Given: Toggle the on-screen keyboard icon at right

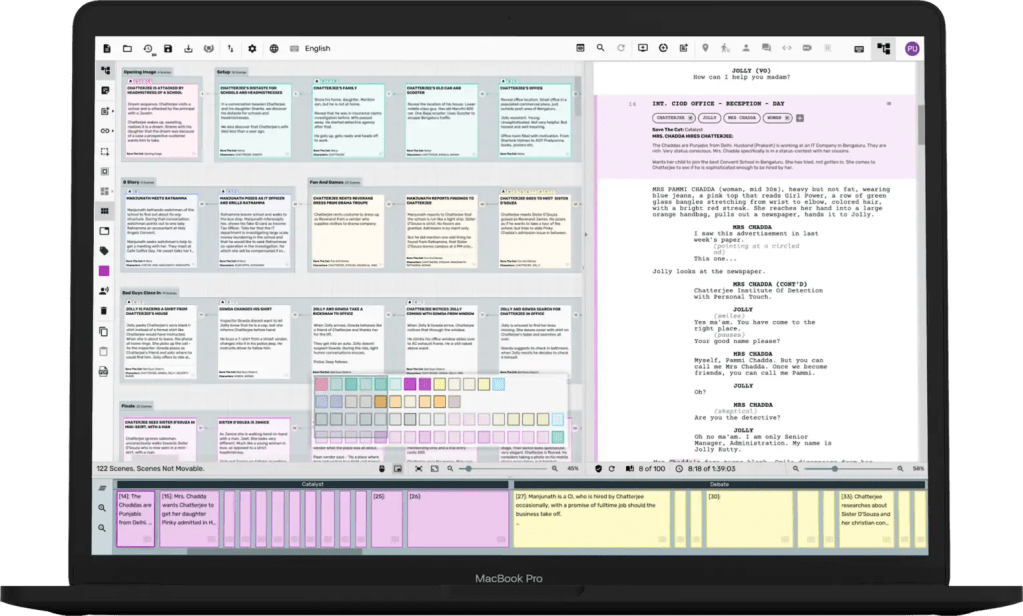Looking at the screenshot, I should pyautogui.click(x=858, y=48).
